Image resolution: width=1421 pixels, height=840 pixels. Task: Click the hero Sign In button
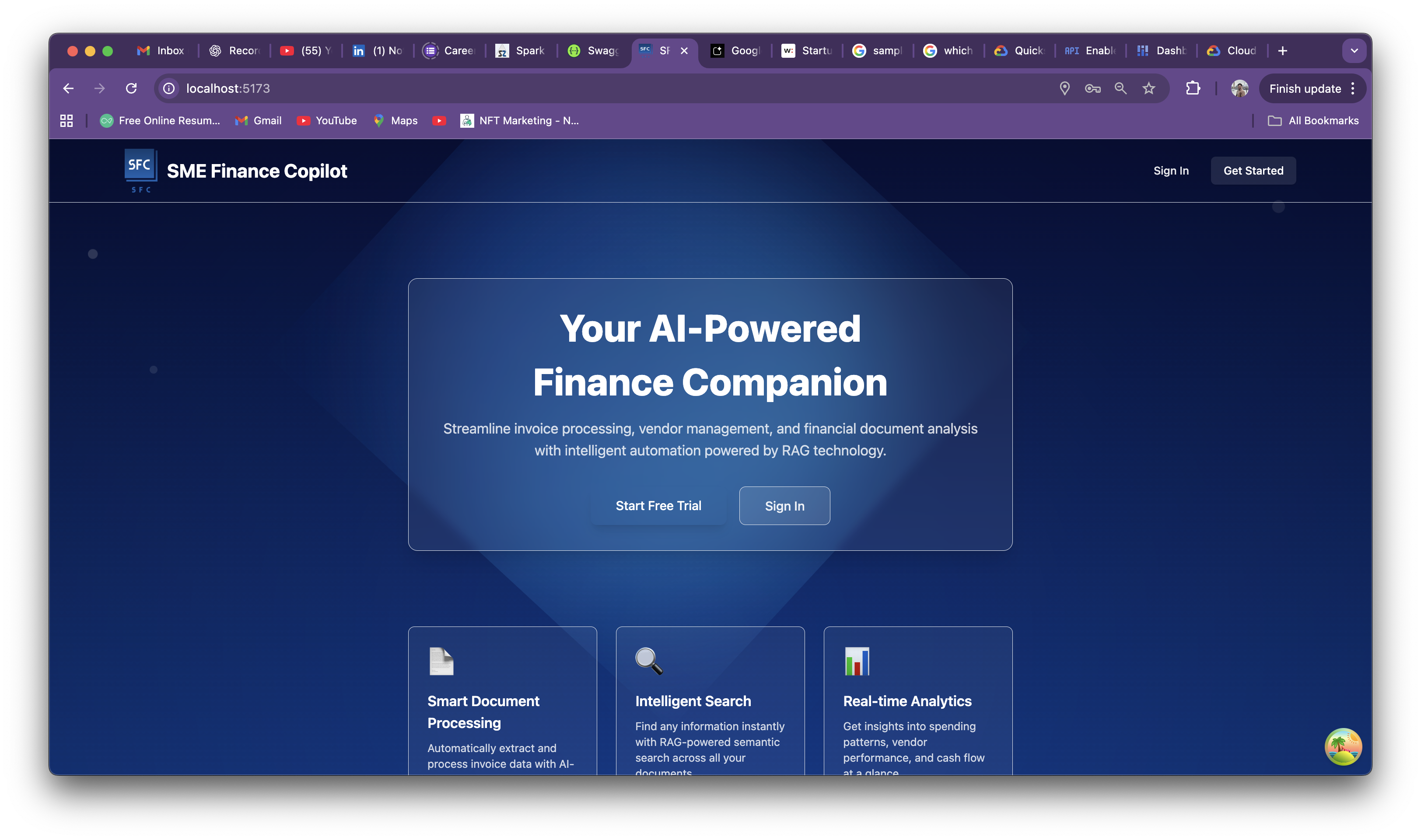[784, 505]
